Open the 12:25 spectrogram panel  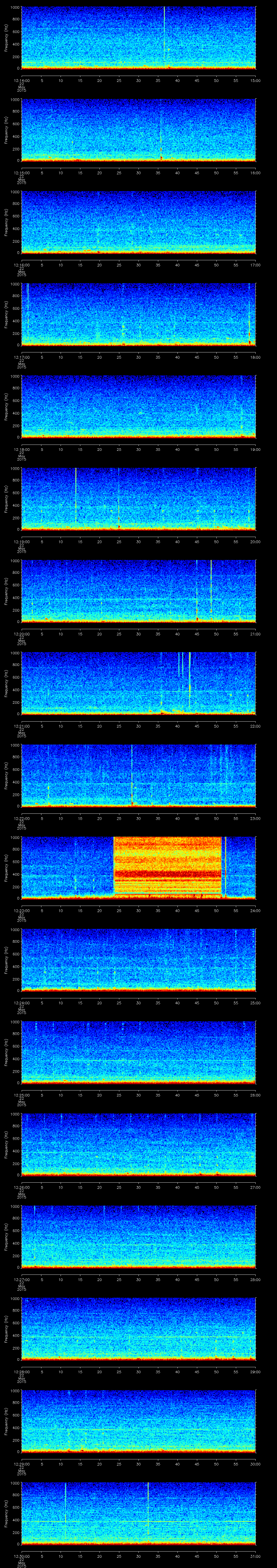[x=138, y=1052]
